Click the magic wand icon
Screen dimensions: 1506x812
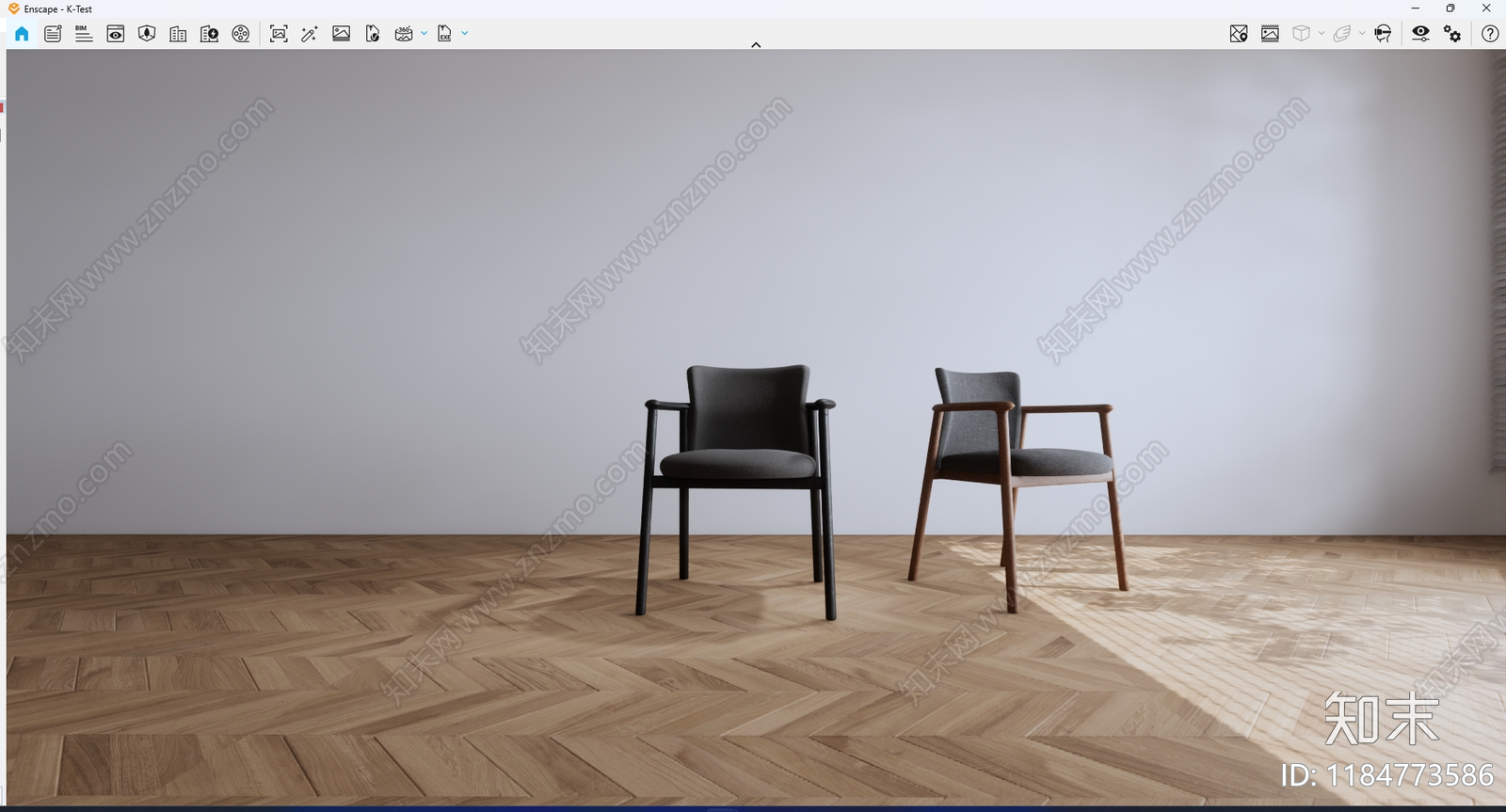click(x=310, y=34)
